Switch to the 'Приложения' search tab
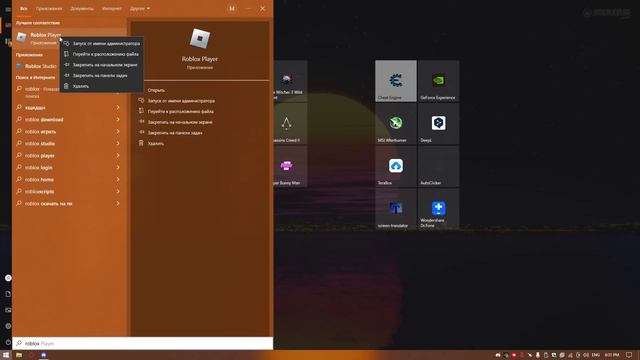This screenshot has width=640, height=360. [x=49, y=8]
